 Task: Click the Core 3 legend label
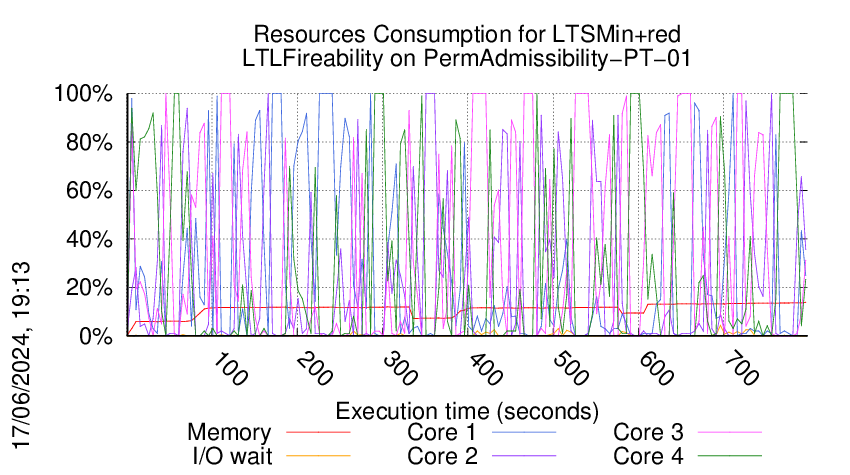(x=648, y=432)
